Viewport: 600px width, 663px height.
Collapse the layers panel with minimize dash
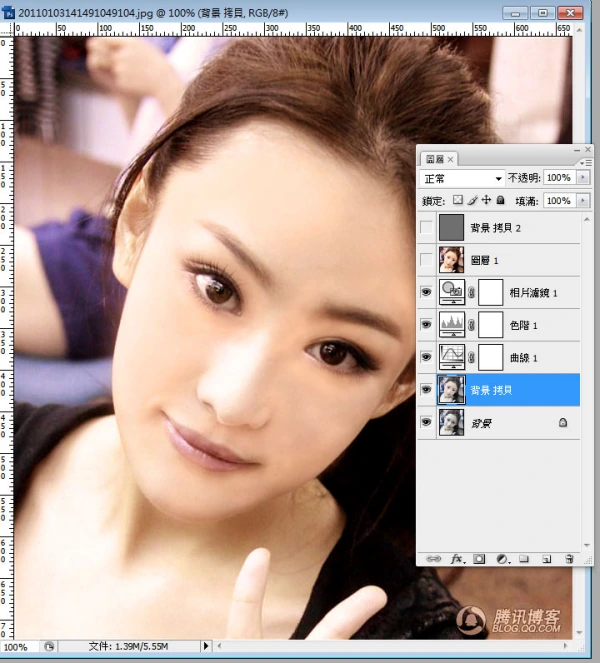(577, 150)
